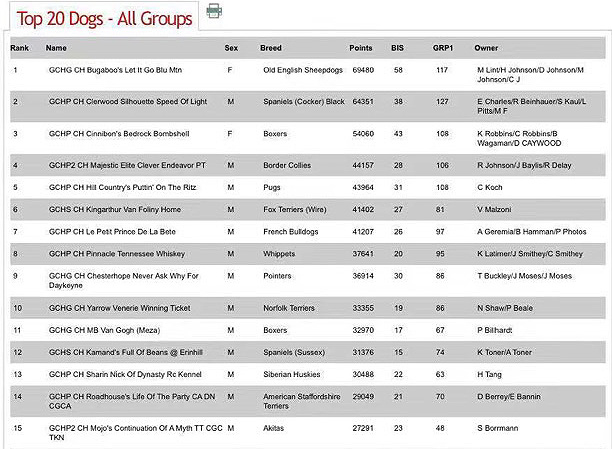The width and height of the screenshot is (612, 449).
Task: Open the Top 20 Dogs - All Groups tab
Action: (x=104, y=18)
